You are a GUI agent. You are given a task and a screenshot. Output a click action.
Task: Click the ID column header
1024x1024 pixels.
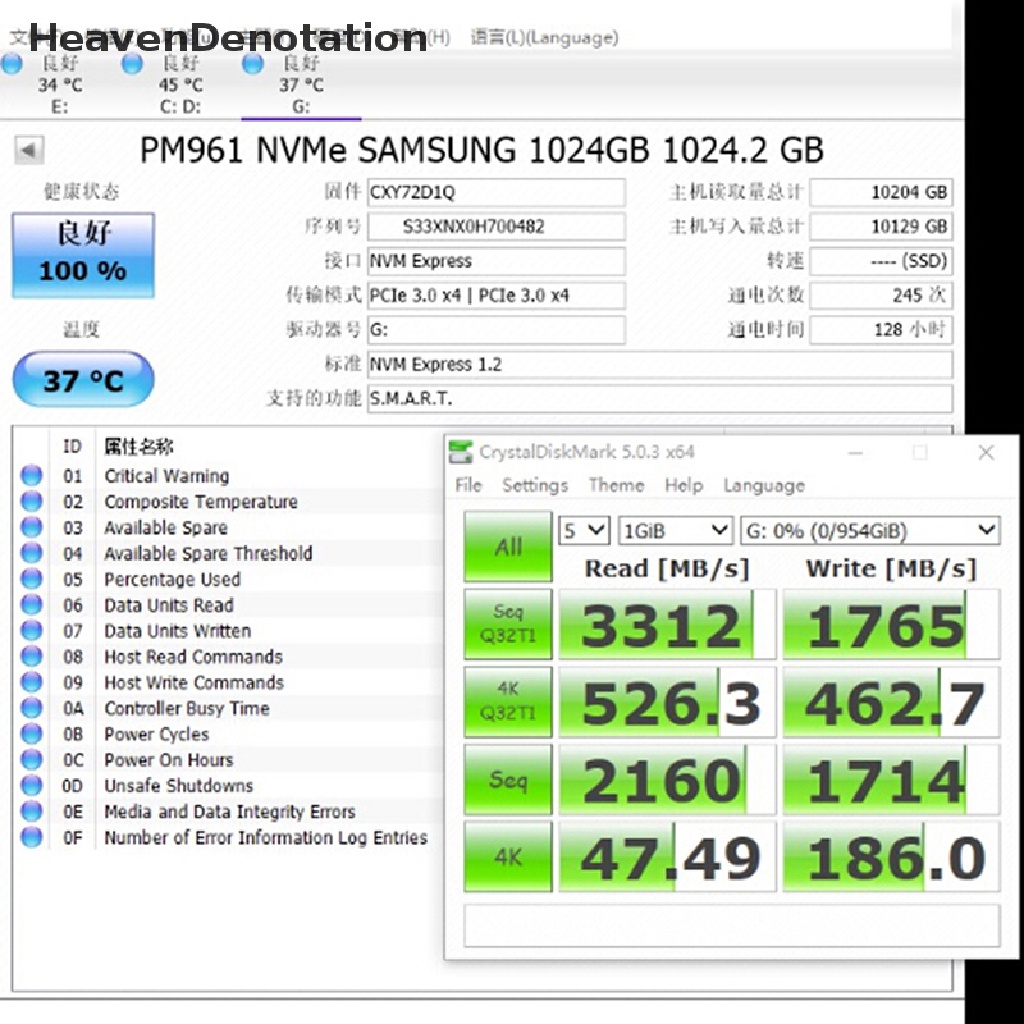pyautogui.click(x=72, y=447)
